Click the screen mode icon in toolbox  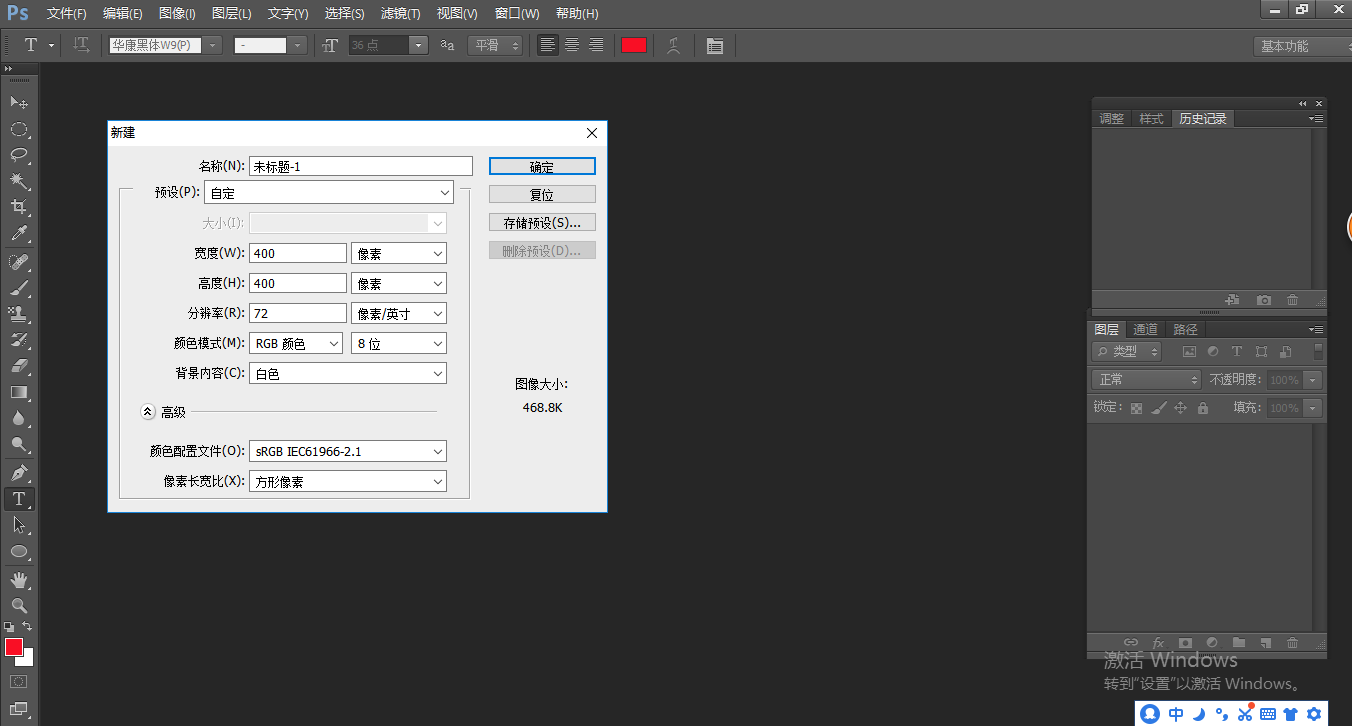click(19, 710)
